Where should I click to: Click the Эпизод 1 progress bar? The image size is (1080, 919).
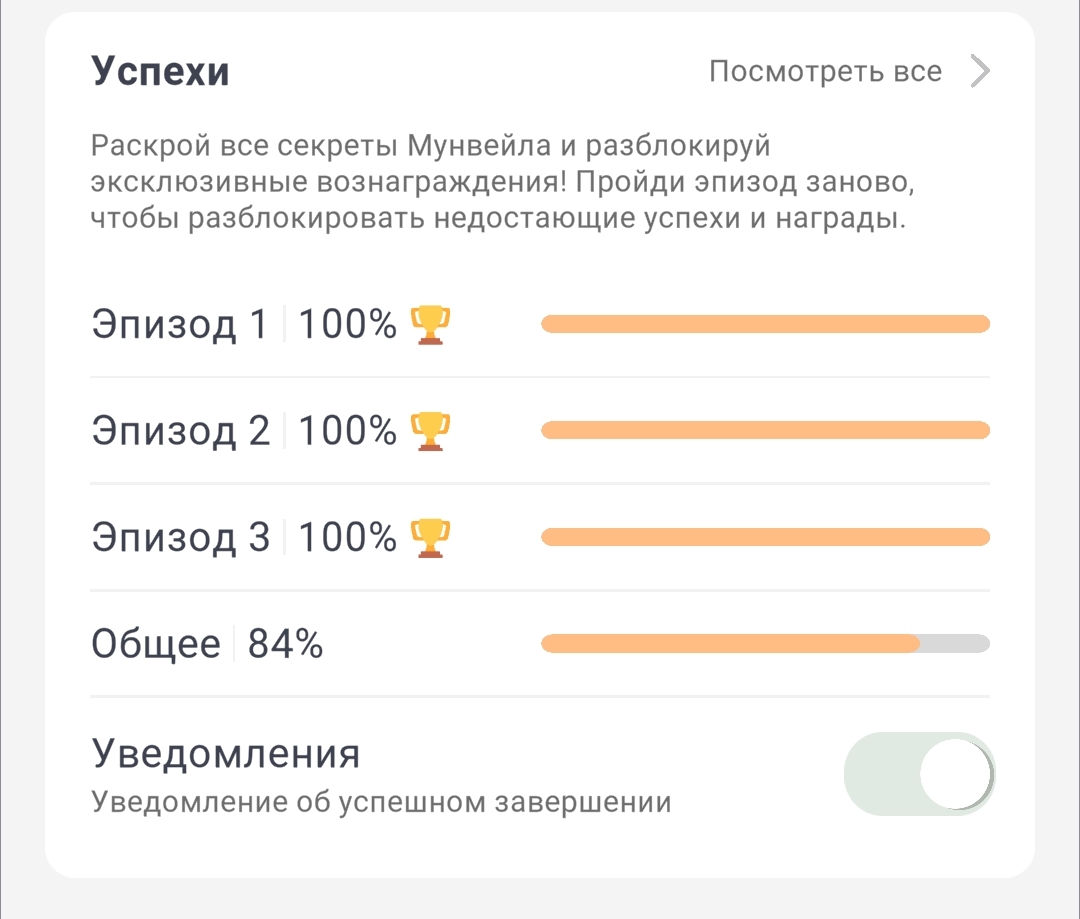tap(765, 324)
